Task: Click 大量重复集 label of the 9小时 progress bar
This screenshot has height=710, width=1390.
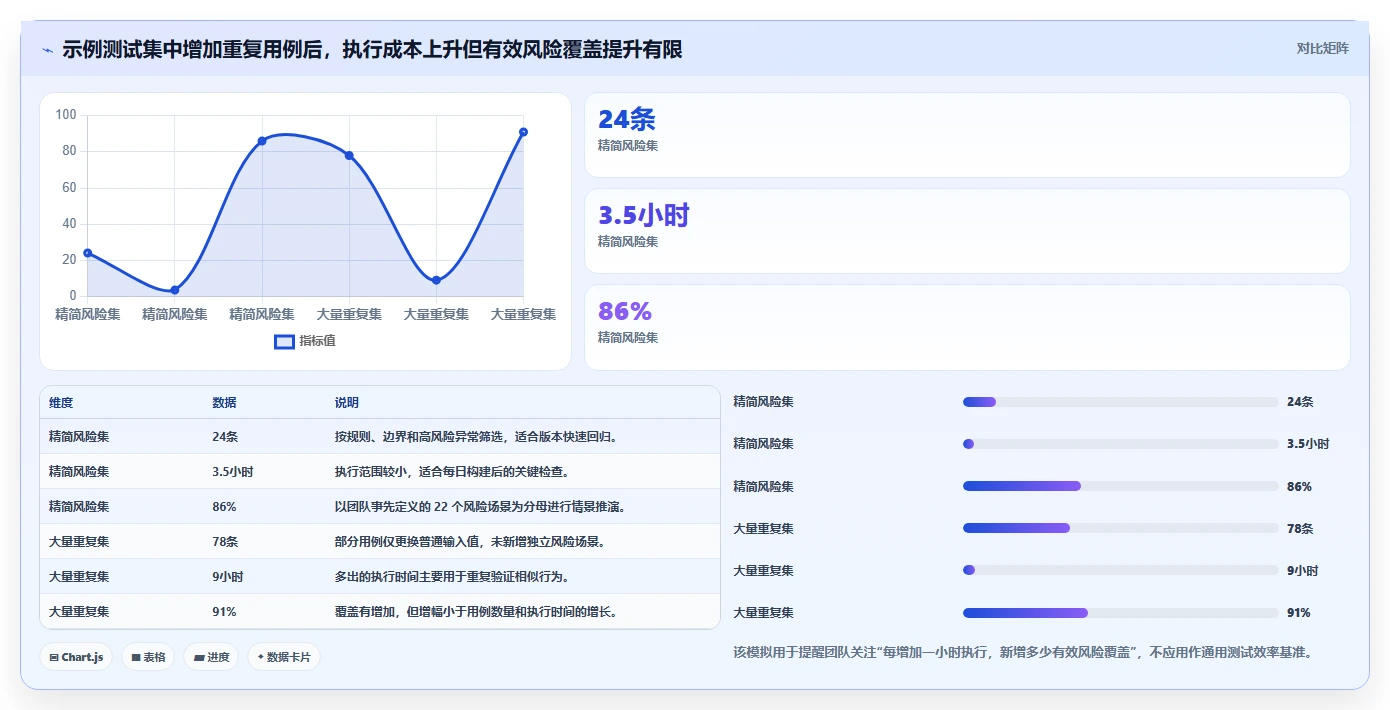Action: point(764,571)
